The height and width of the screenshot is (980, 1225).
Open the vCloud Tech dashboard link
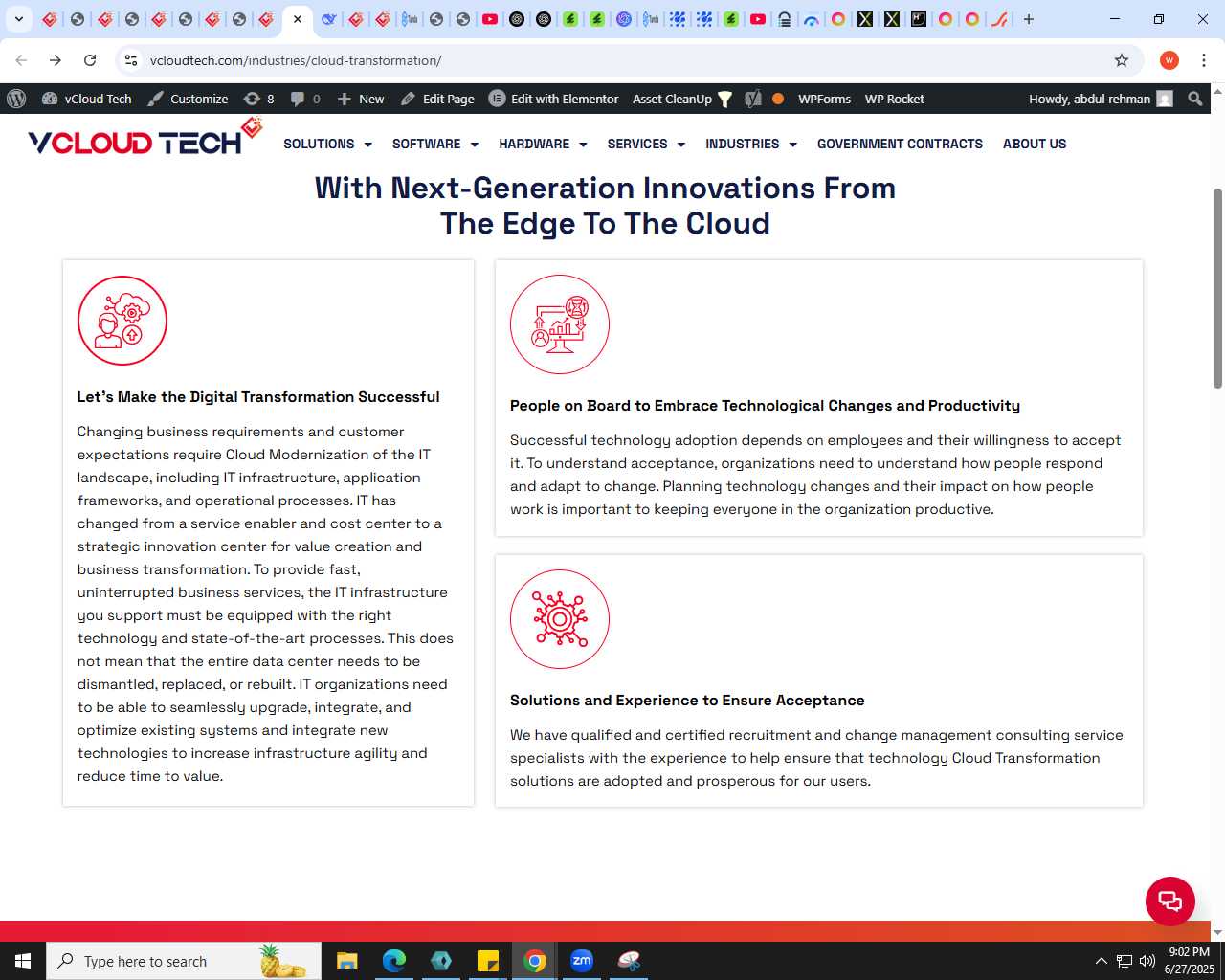(x=87, y=99)
